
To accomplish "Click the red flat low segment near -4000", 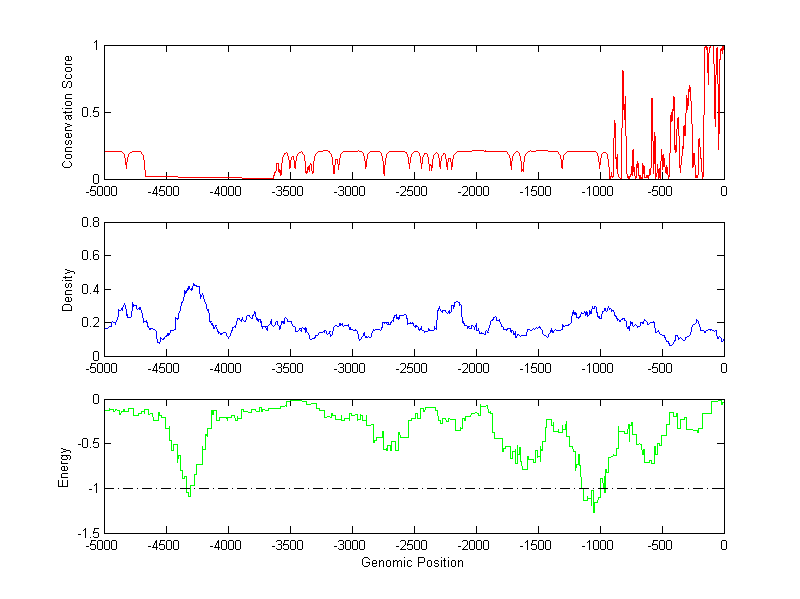I will [228, 177].
